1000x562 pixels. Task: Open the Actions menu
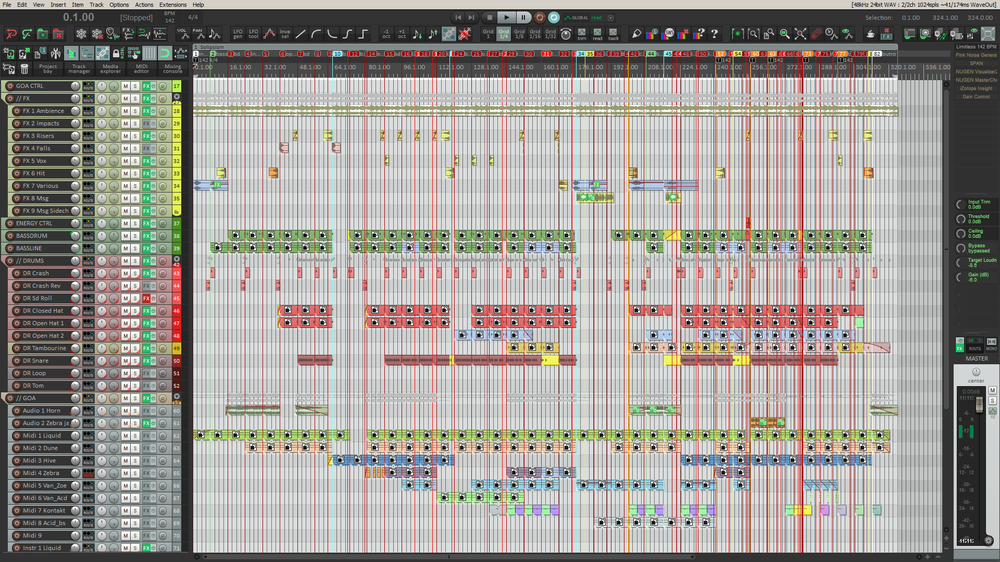144,5
